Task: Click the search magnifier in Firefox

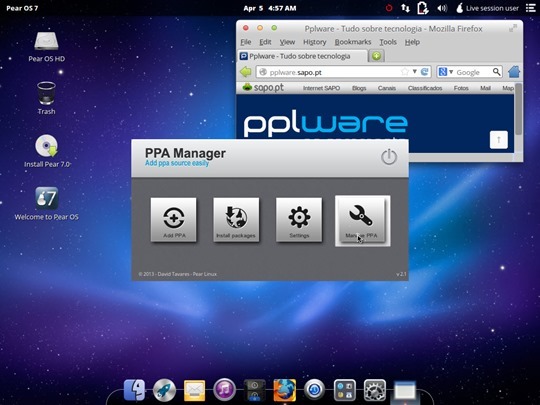Action: click(496, 72)
